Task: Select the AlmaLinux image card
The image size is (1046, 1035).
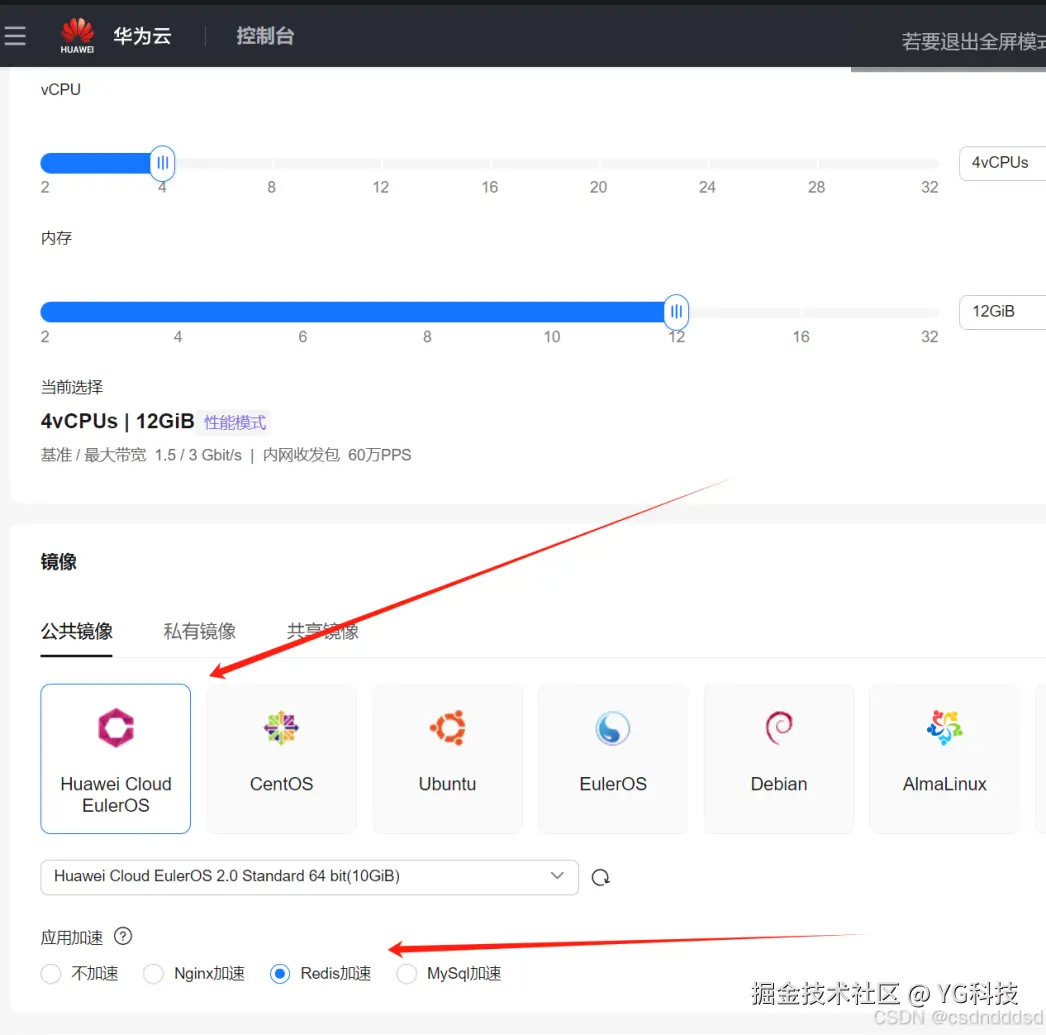Action: tap(945, 758)
